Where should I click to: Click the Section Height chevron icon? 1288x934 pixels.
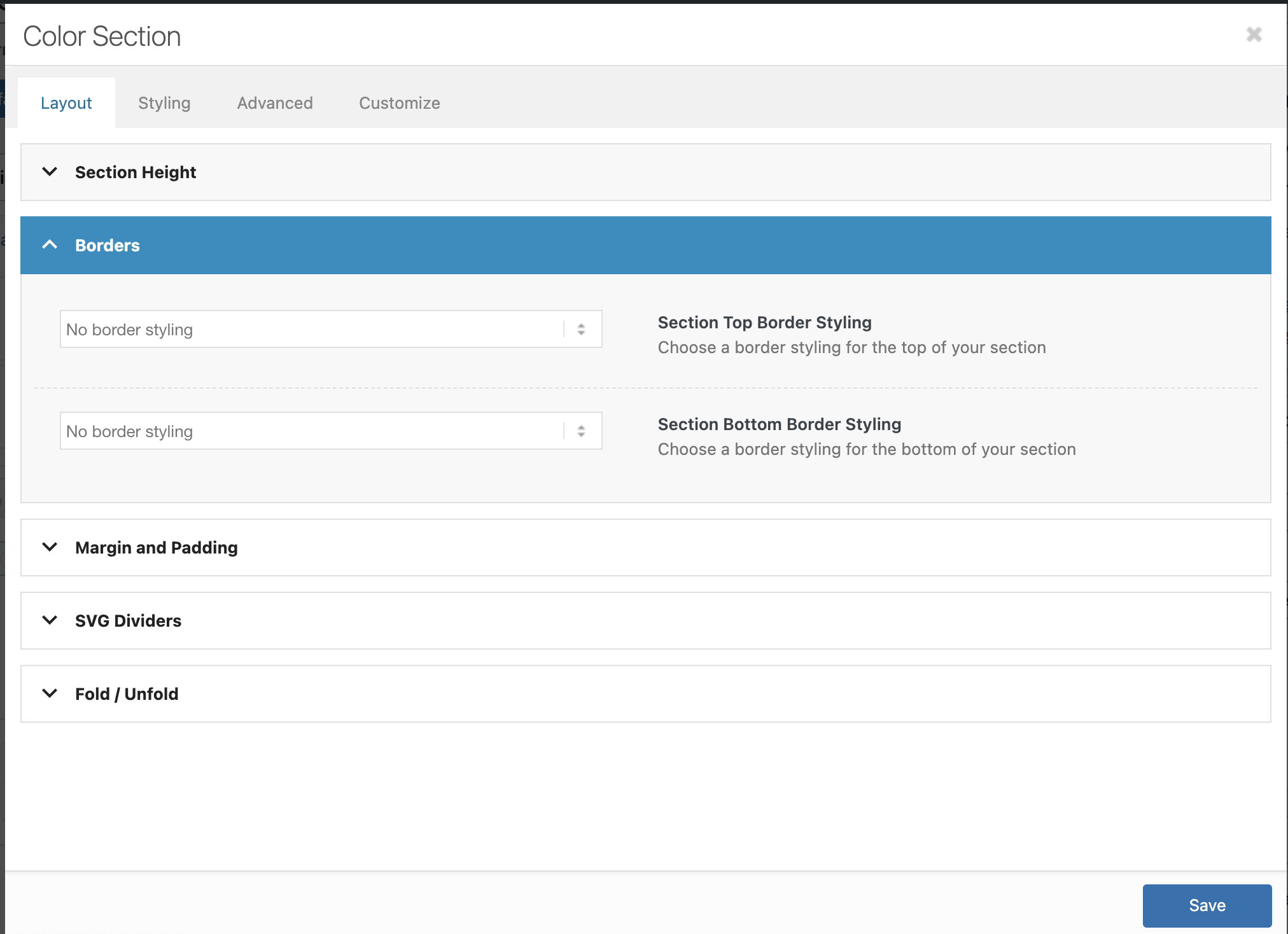click(50, 172)
